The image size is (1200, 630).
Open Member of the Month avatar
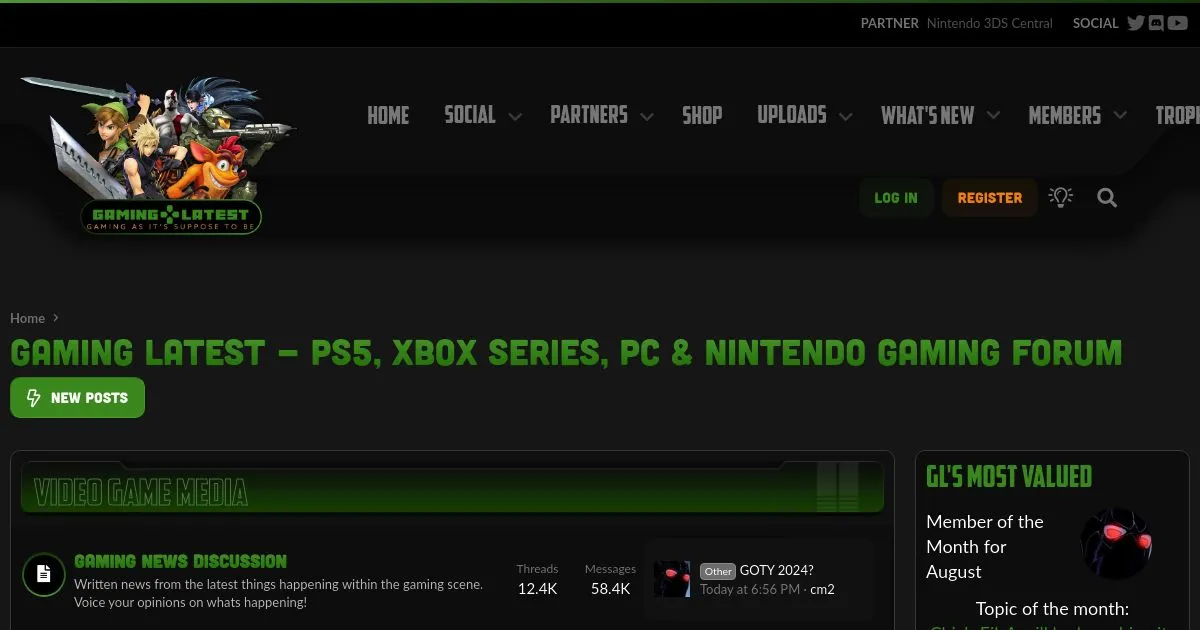coord(1116,543)
